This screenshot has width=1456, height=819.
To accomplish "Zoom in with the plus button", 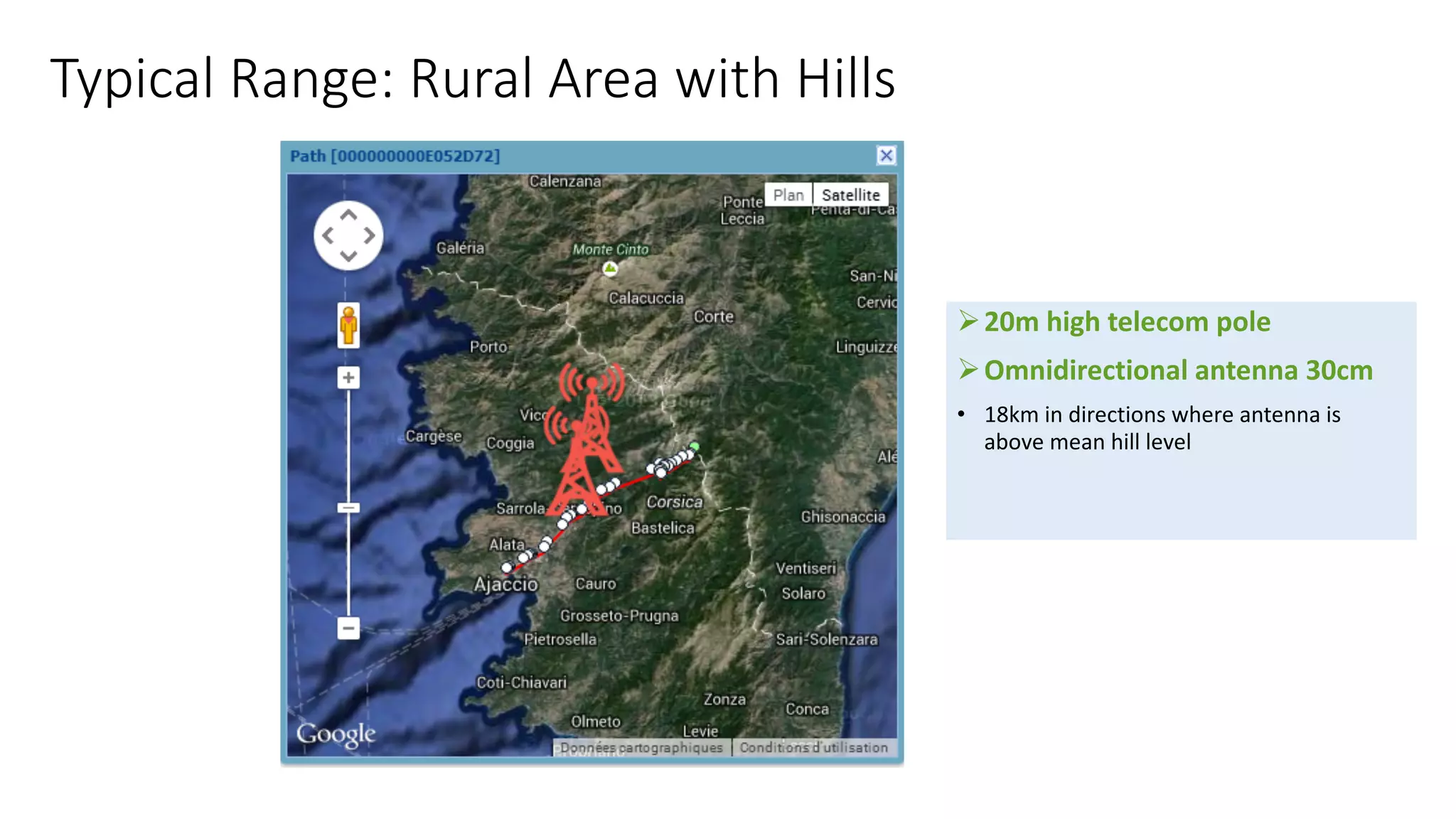I will [x=348, y=378].
